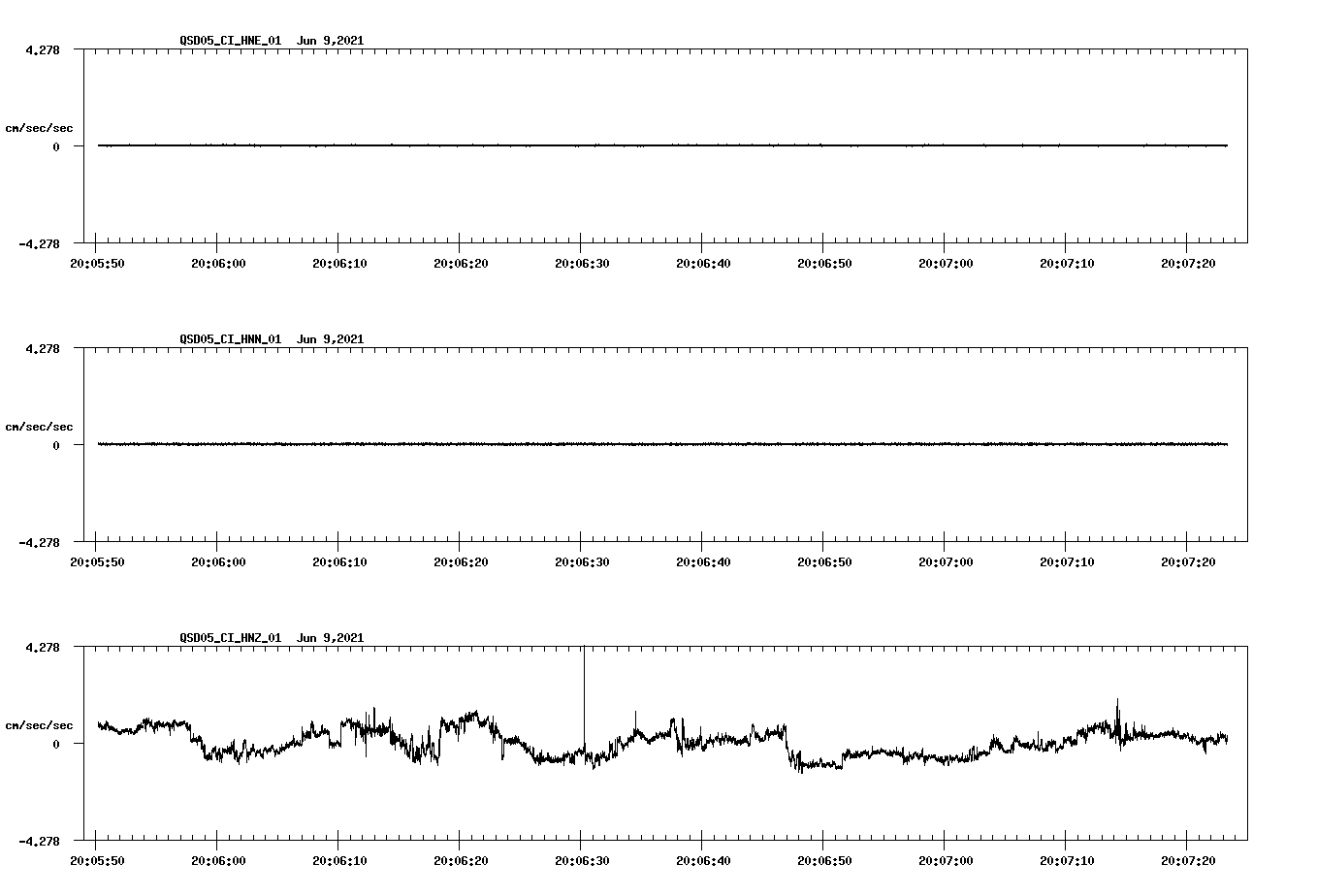1317x896 pixels.
Task: Click the 20:07:10 time label under HNZ chart
Action: coord(1067,860)
